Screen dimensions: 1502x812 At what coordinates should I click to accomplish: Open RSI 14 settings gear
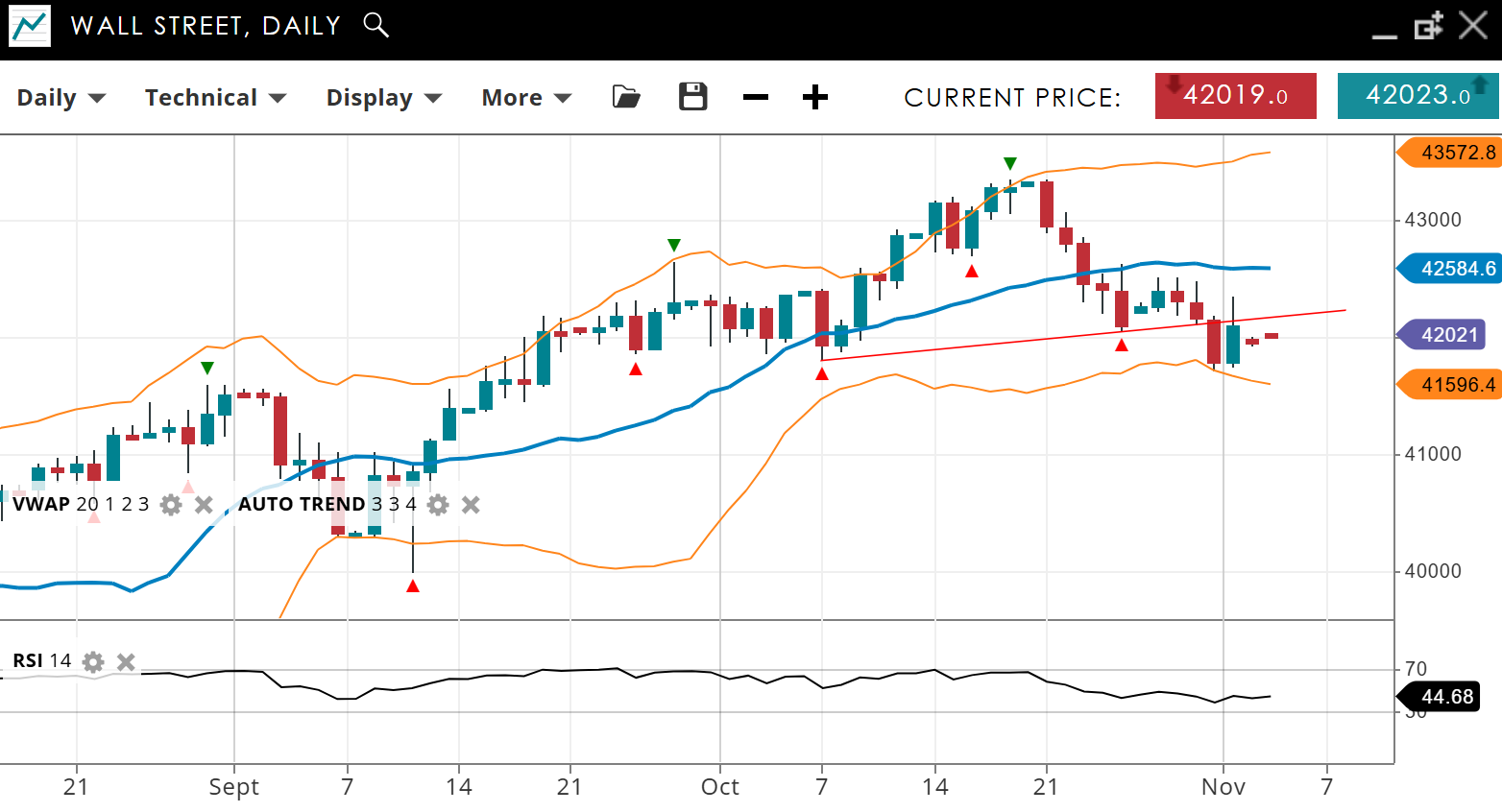coord(93,661)
